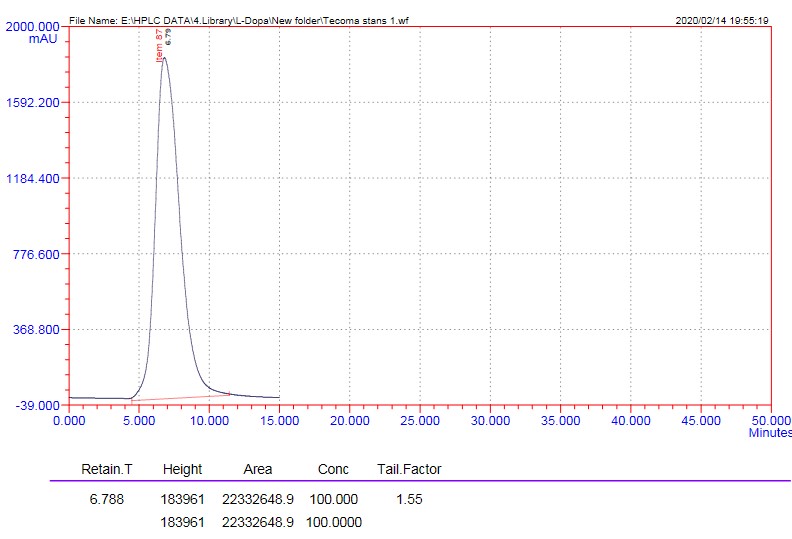792x539 pixels.
Task: Click the 50.000 tick on the x-axis
Action: click(770, 421)
